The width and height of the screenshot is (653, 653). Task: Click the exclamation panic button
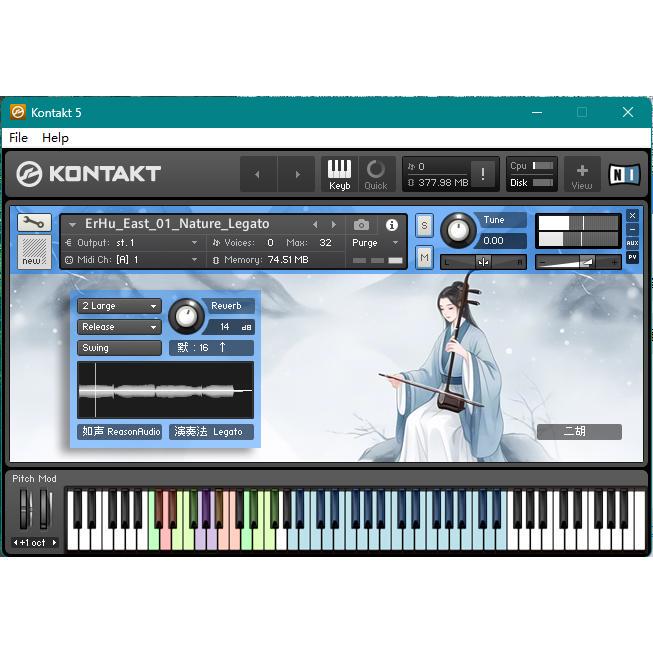[482, 173]
